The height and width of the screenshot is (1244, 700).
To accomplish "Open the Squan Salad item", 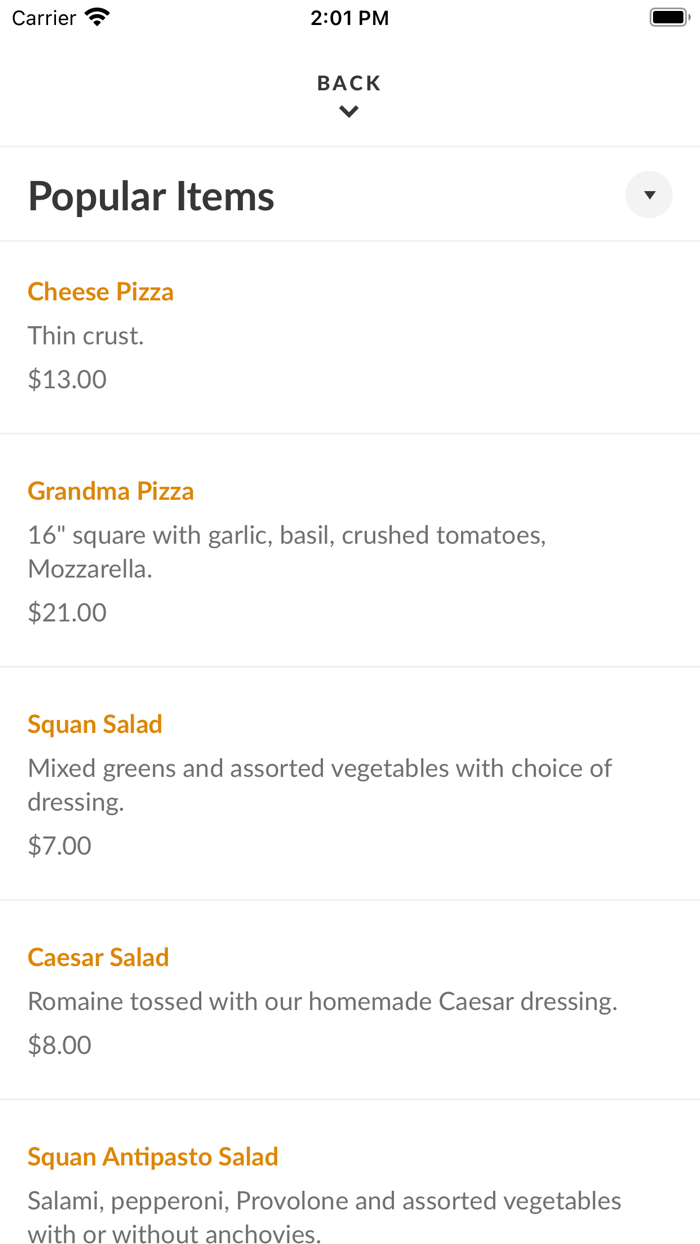I will [x=95, y=724].
